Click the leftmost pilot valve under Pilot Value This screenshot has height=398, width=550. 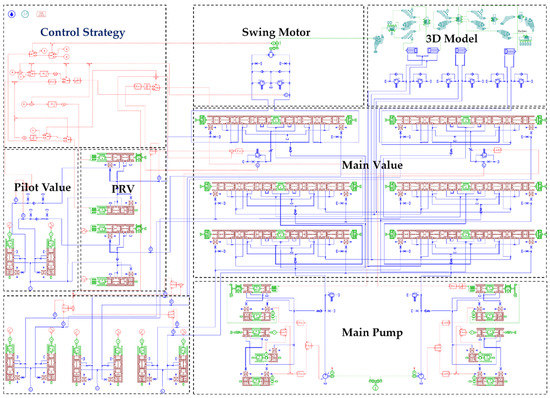10,253
